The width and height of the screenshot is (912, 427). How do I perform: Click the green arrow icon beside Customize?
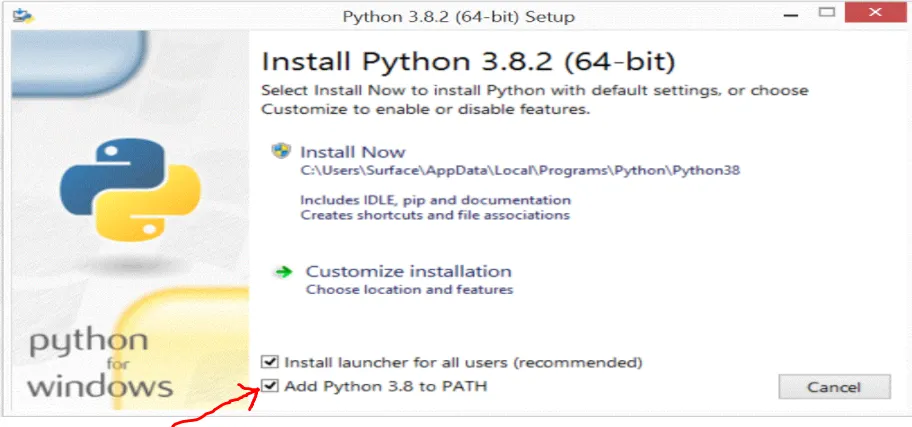coord(283,272)
